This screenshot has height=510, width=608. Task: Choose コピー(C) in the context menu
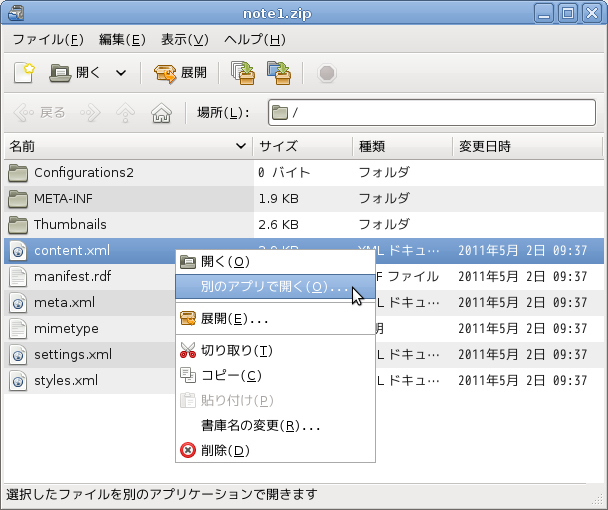275,375
